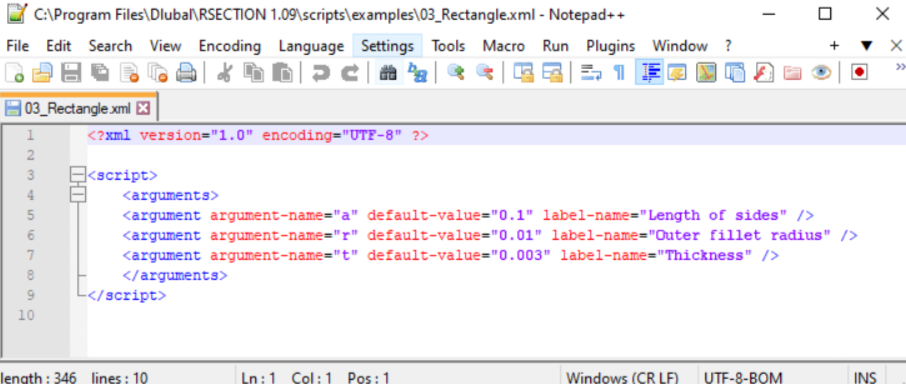
Task: Click the "Length of sides" label text
Action: tap(717, 215)
